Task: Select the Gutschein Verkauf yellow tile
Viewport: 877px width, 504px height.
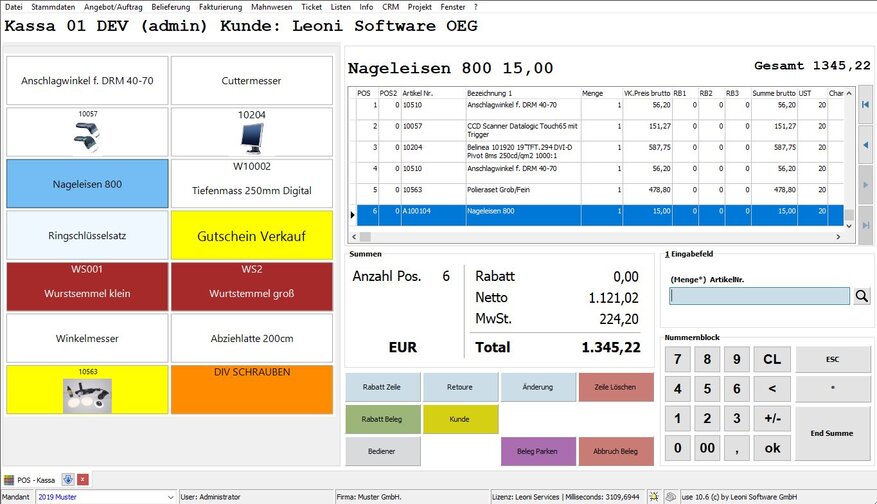Action: coord(251,235)
